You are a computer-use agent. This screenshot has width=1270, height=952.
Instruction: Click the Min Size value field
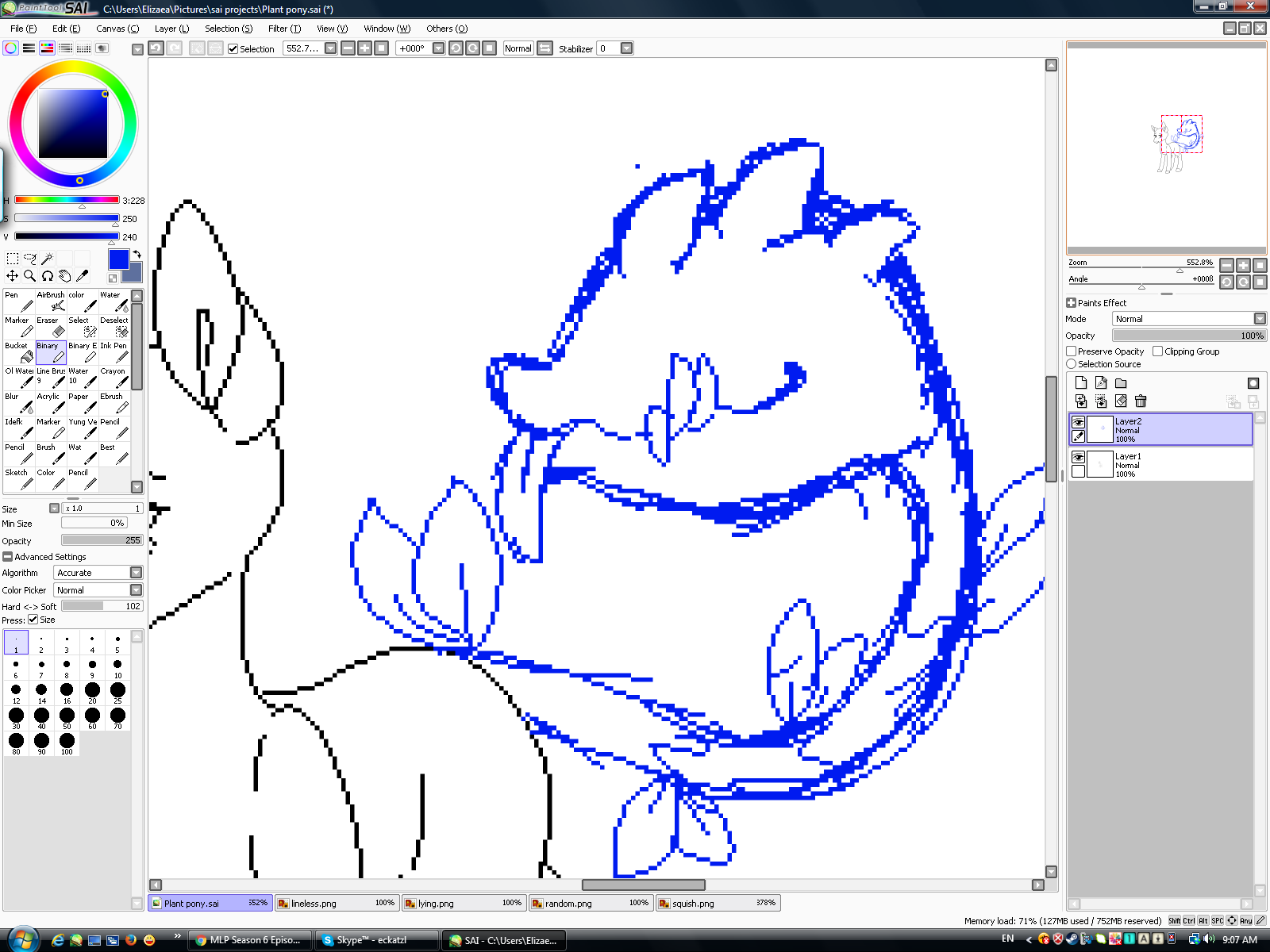coord(94,523)
